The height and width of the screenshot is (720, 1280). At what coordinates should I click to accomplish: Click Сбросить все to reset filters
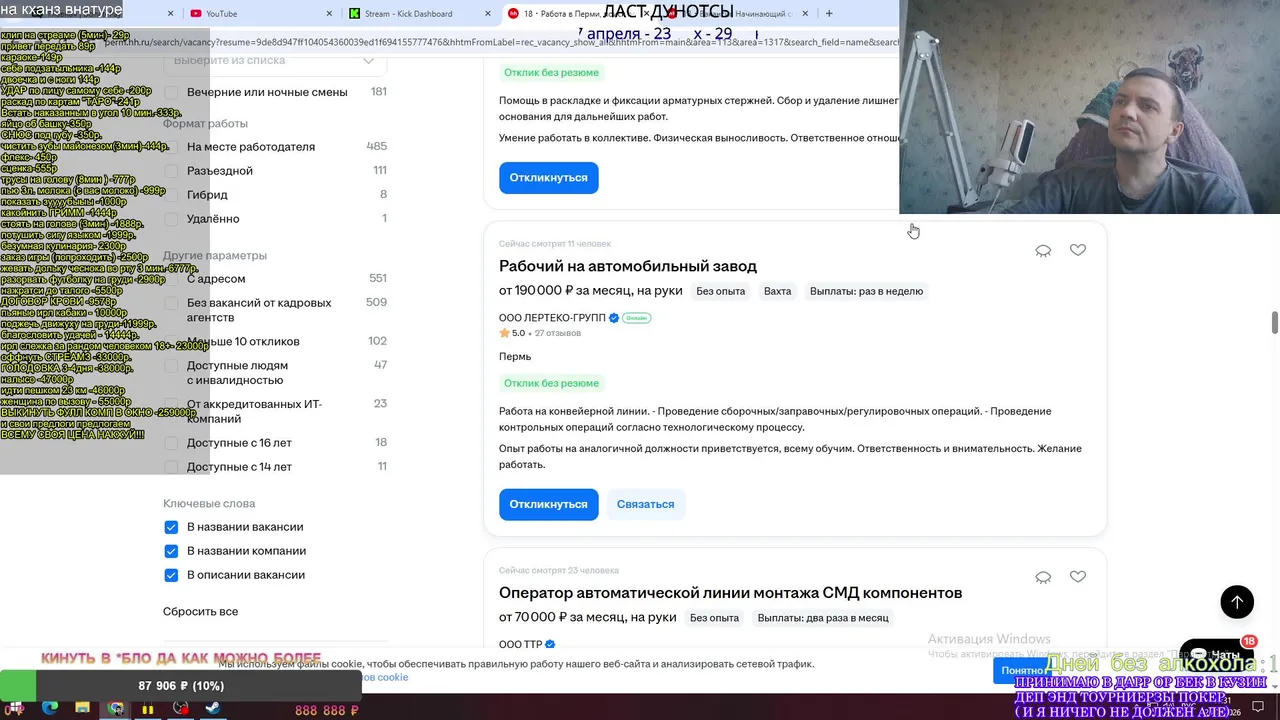(x=200, y=611)
